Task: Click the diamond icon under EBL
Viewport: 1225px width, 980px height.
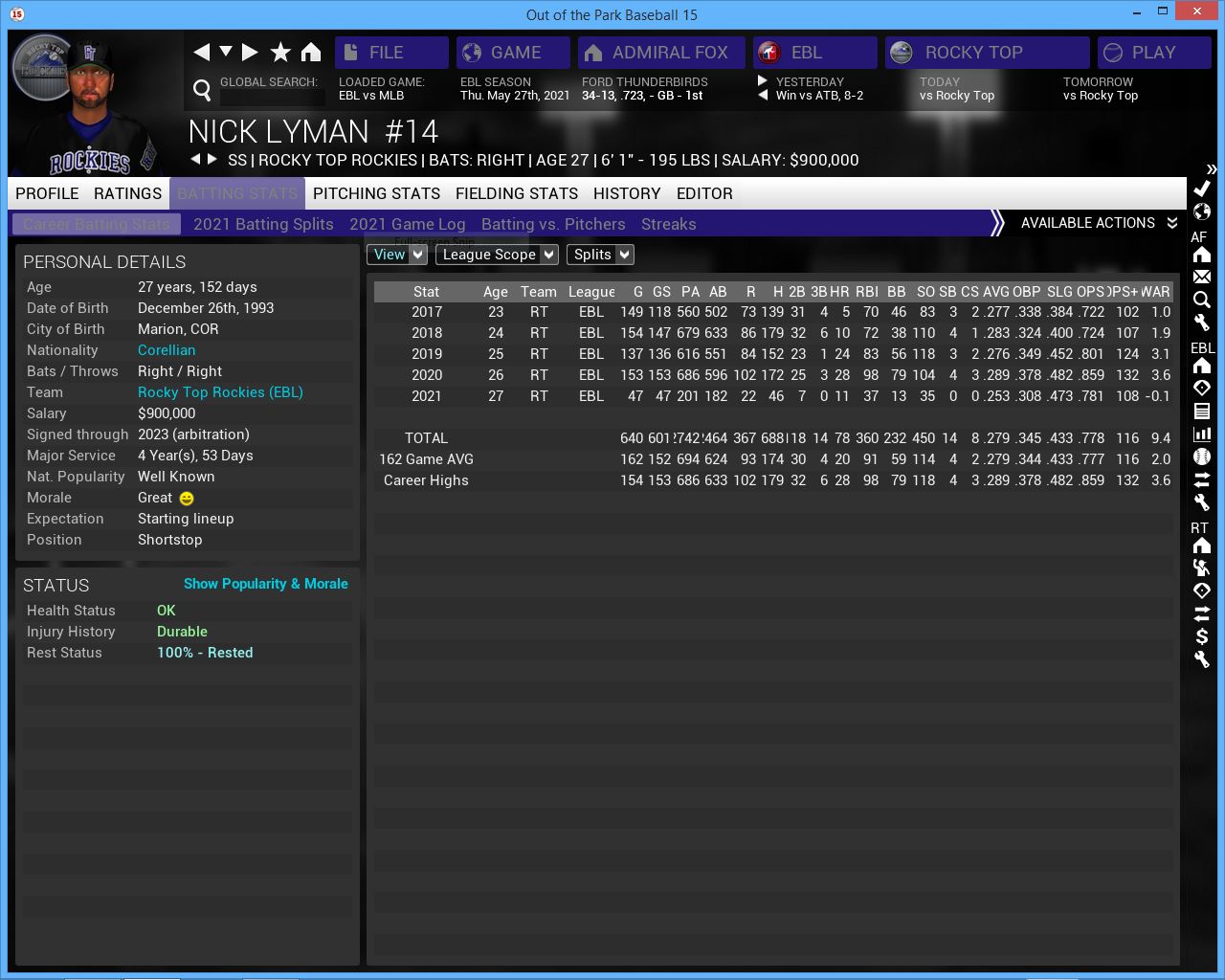Action: click(1202, 388)
